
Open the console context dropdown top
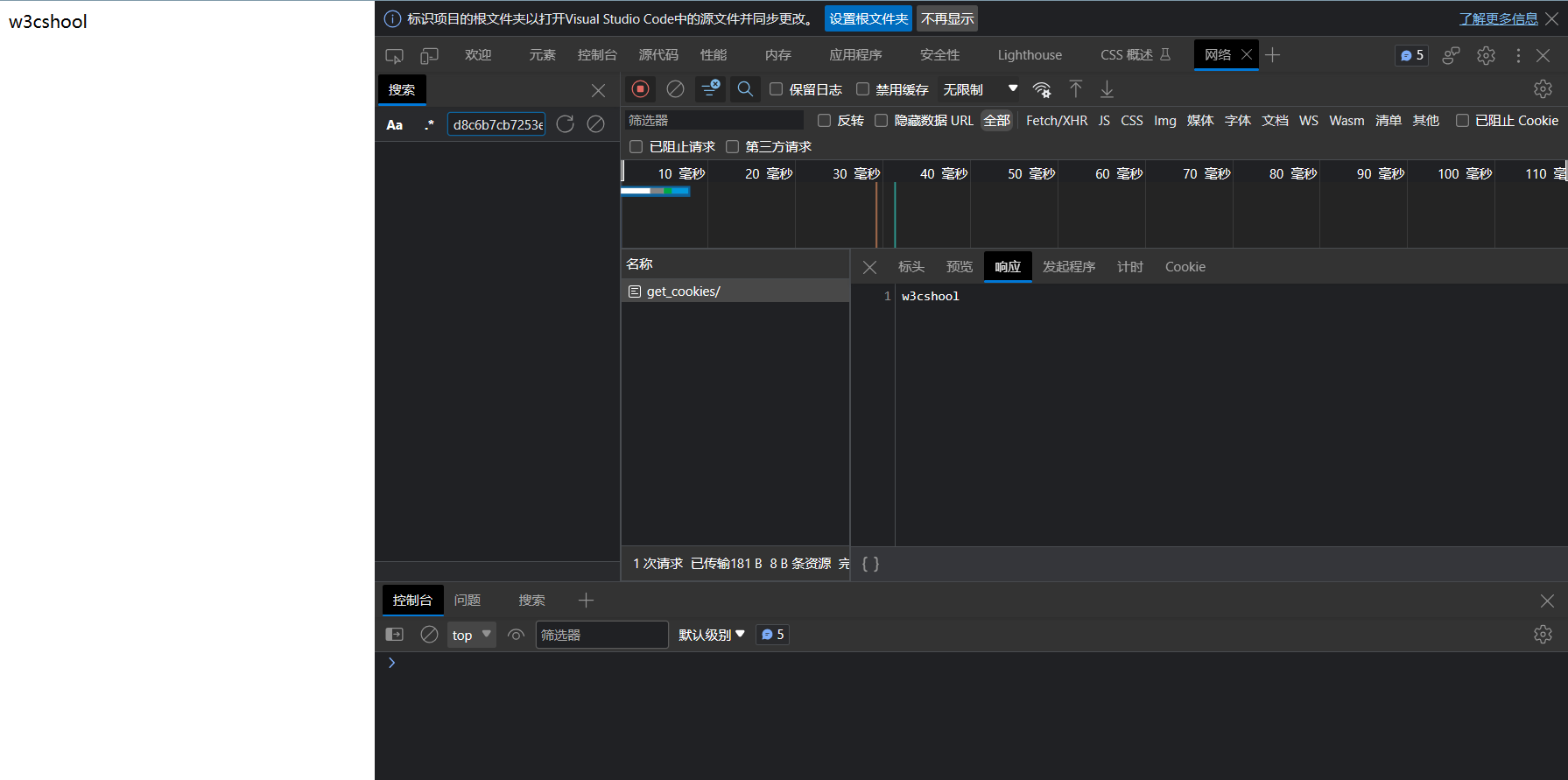pos(472,635)
